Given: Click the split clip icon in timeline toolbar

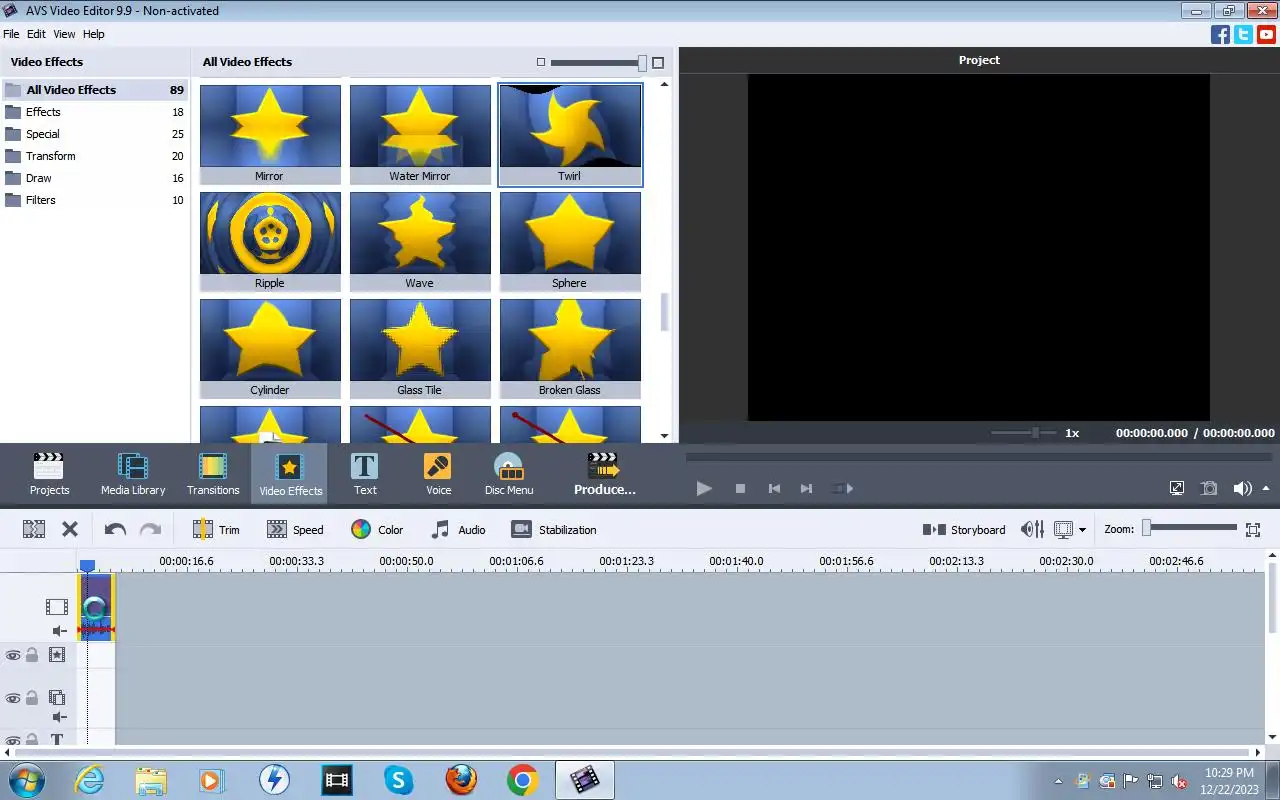Looking at the screenshot, I should point(34,530).
